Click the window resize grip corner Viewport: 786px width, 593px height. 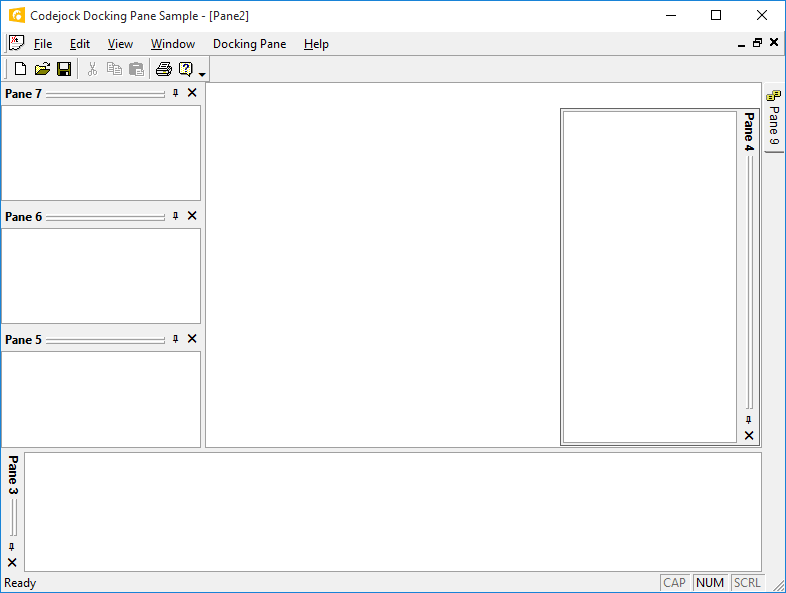pos(778,584)
